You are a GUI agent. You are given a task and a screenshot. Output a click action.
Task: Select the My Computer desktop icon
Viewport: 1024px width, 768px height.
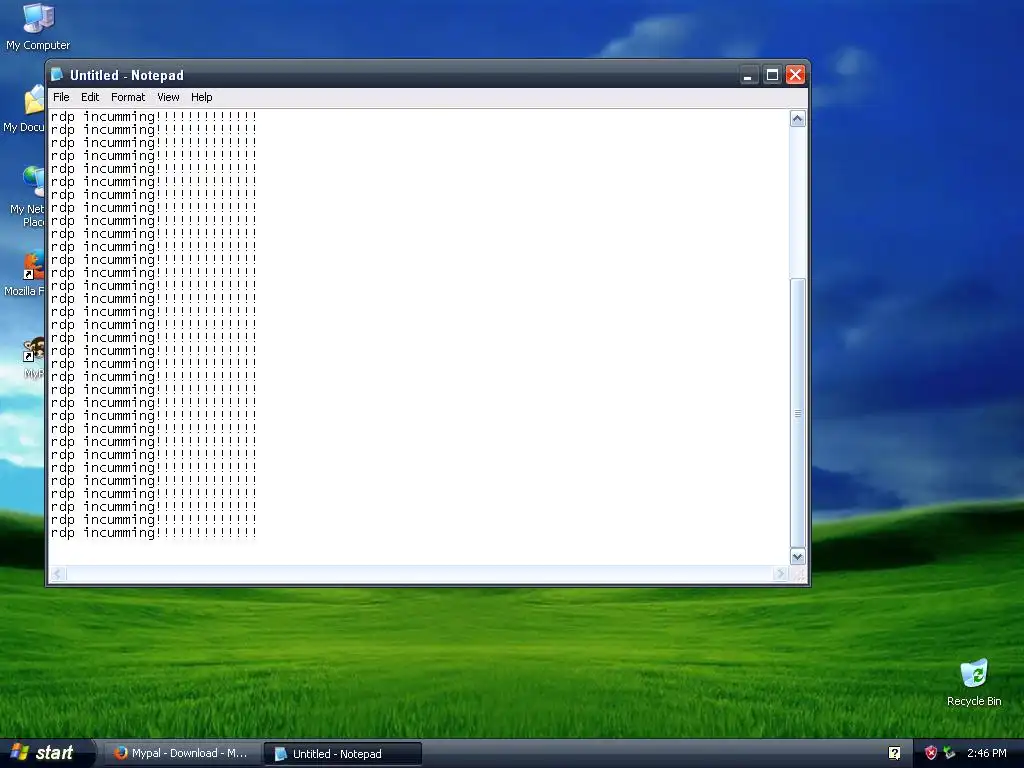pyautogui.click(x=38, y=27)
